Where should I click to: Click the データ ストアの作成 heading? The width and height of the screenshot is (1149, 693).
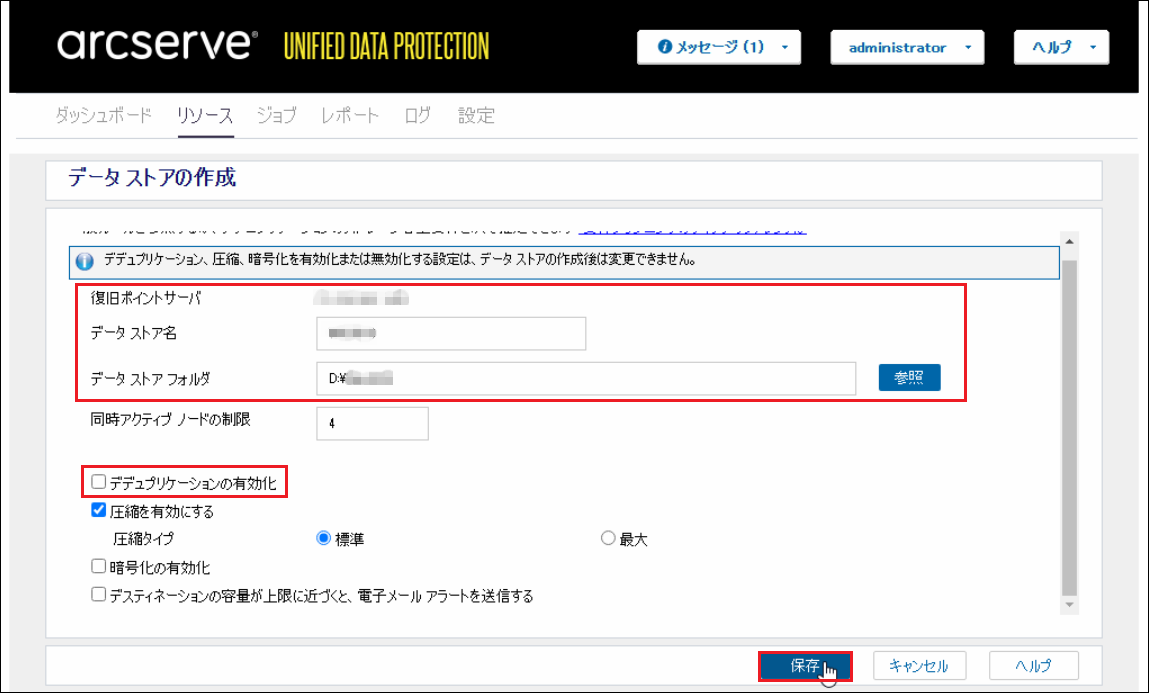click(152, 178)
